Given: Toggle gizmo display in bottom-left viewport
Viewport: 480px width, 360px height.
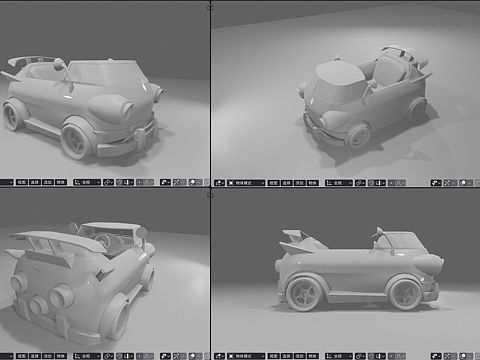Looking at the screenshot, I should [x=176, y=356].
